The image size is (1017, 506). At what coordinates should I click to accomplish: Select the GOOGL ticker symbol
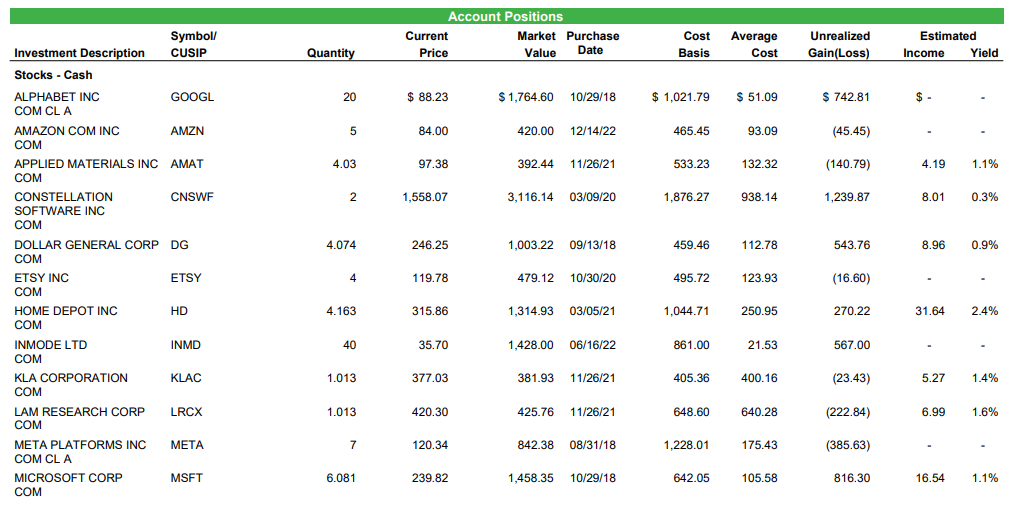pos(192,97)
